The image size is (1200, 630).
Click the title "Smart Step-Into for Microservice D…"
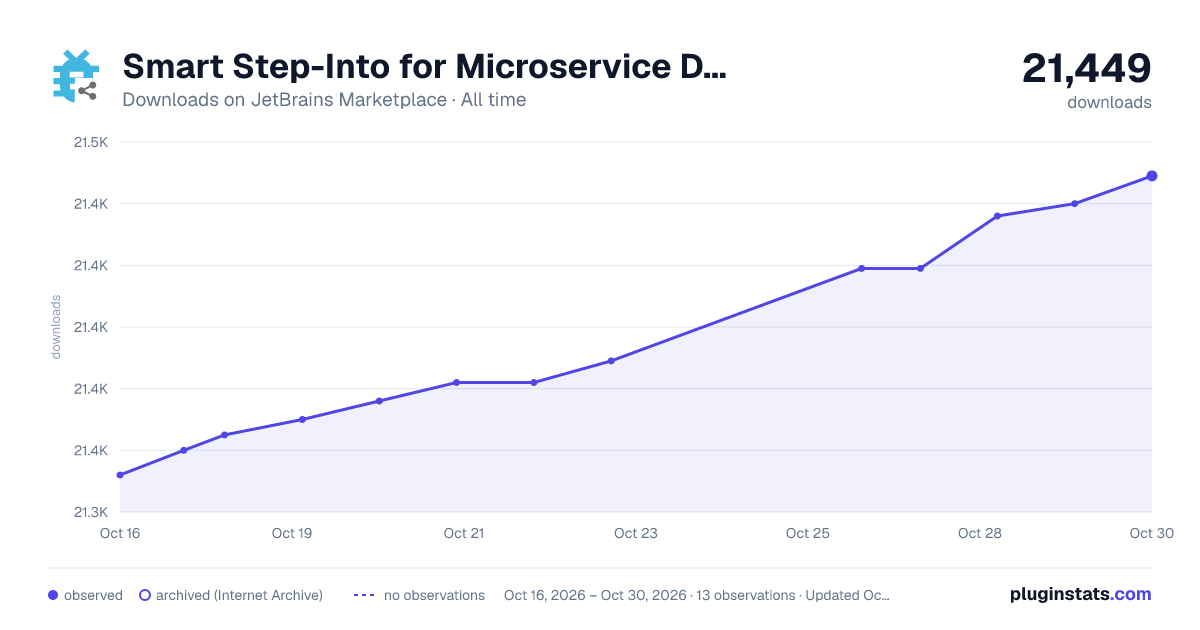click(424, 67)
